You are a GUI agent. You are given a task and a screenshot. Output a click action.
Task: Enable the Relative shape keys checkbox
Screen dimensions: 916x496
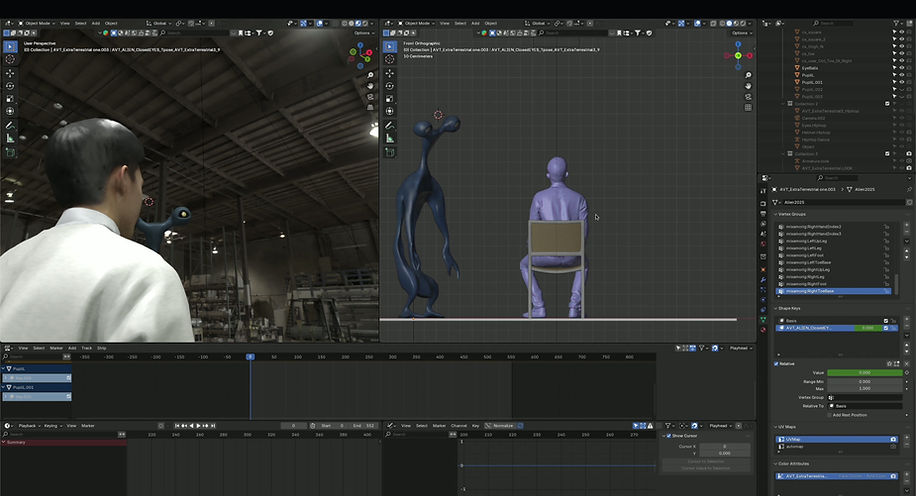[x=778, y=364]
